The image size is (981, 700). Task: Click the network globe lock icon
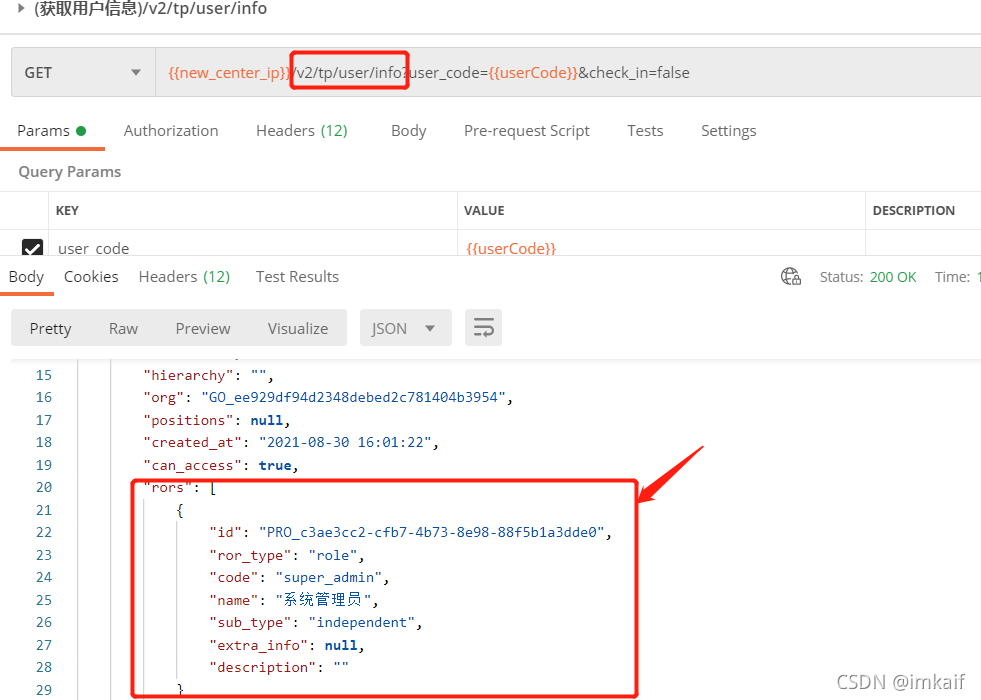(x=791, y=276)
